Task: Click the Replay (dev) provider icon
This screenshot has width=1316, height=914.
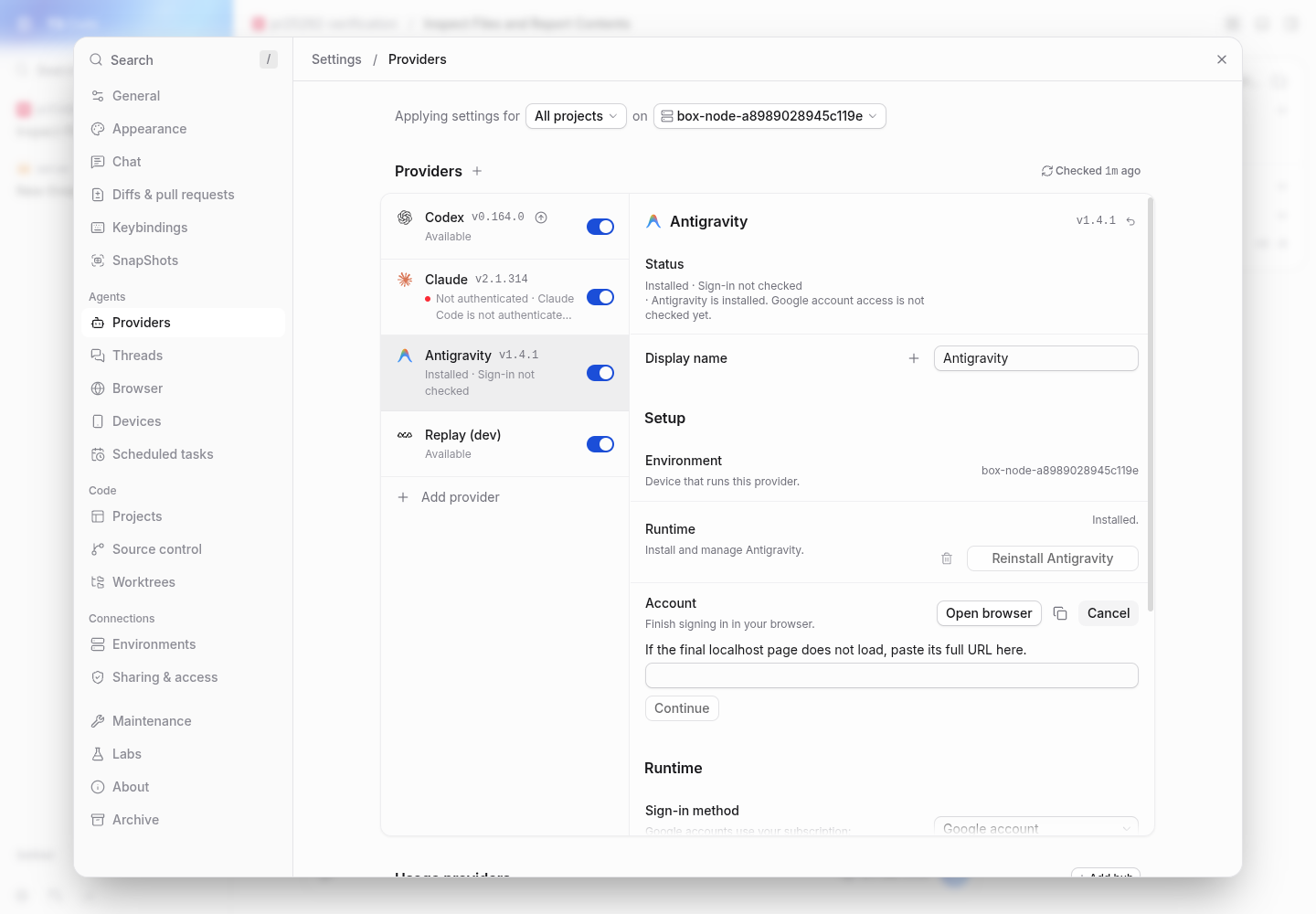Action: click(405, 435)
